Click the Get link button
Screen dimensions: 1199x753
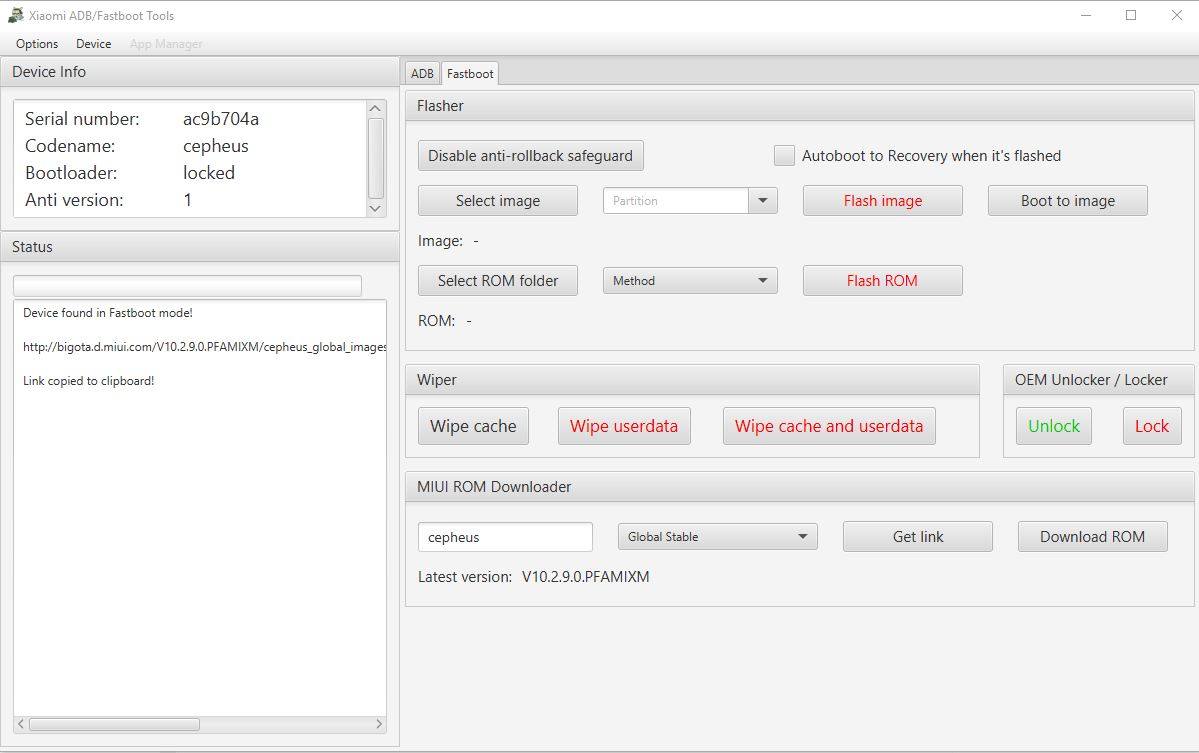tap(918, 537)
